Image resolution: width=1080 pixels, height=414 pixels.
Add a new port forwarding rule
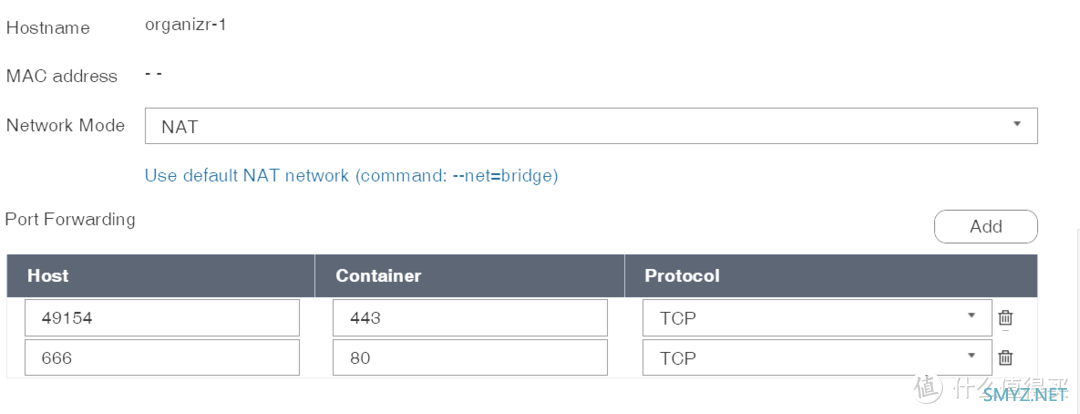tap(986, 227)
